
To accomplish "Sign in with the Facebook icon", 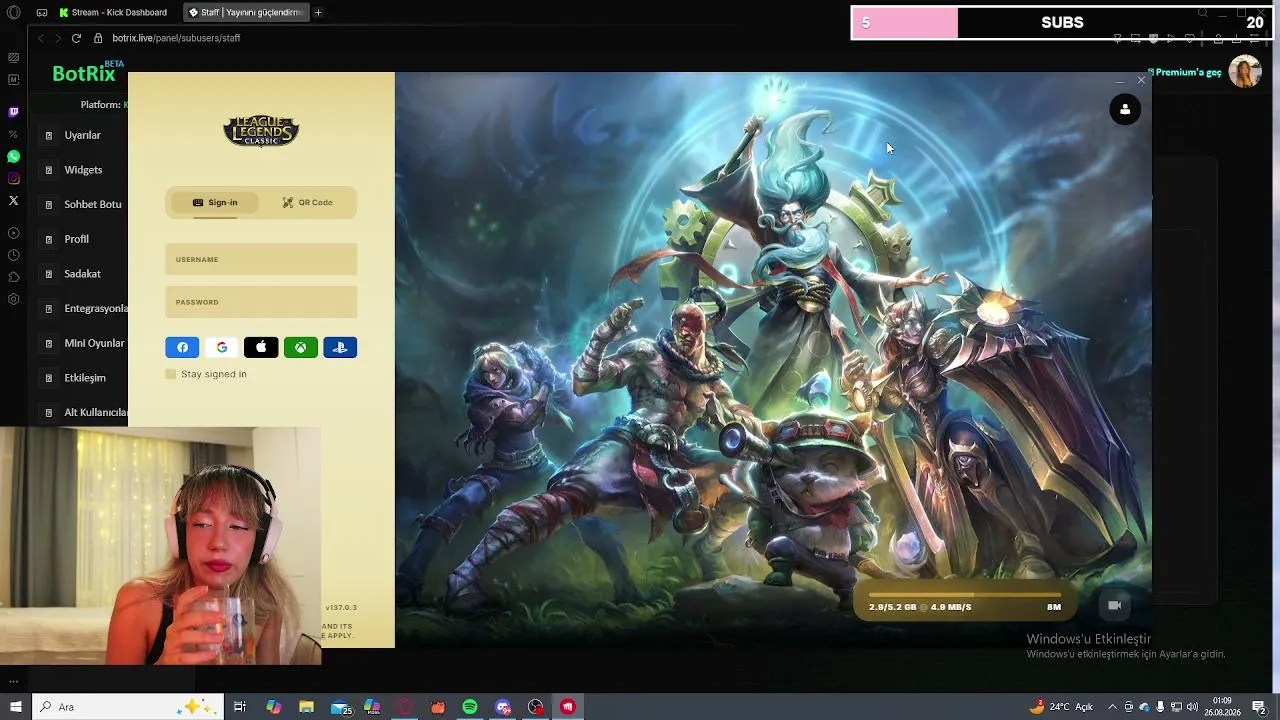I will [182, 347].
